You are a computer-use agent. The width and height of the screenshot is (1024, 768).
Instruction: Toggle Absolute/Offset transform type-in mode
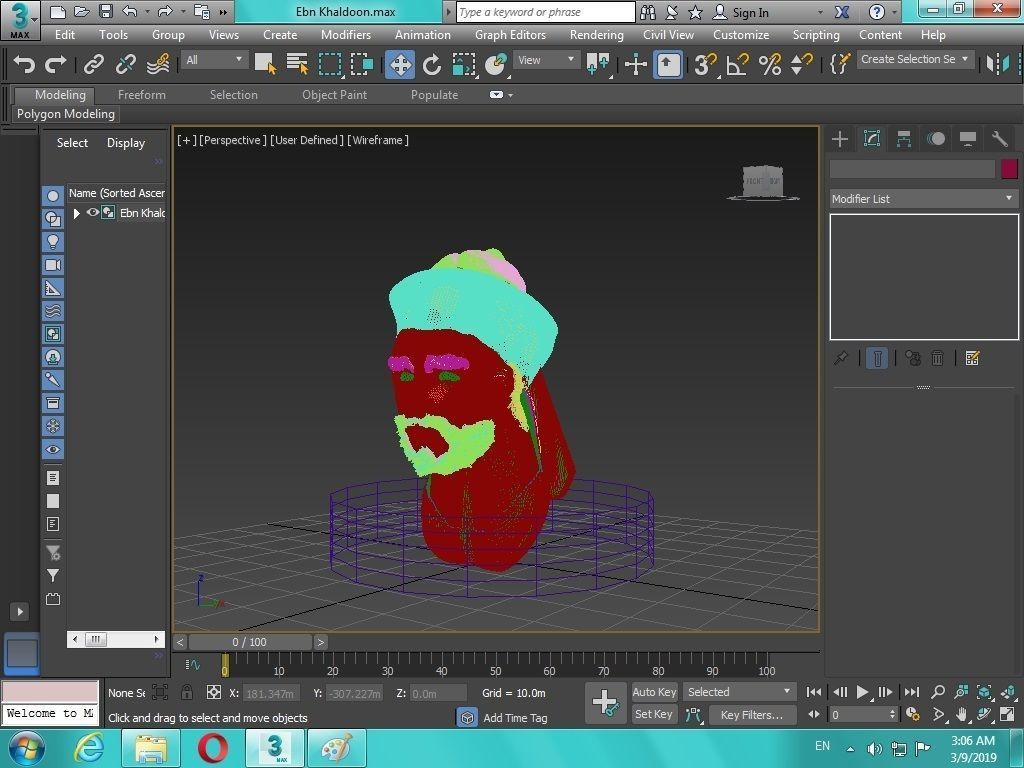point(214,692)
